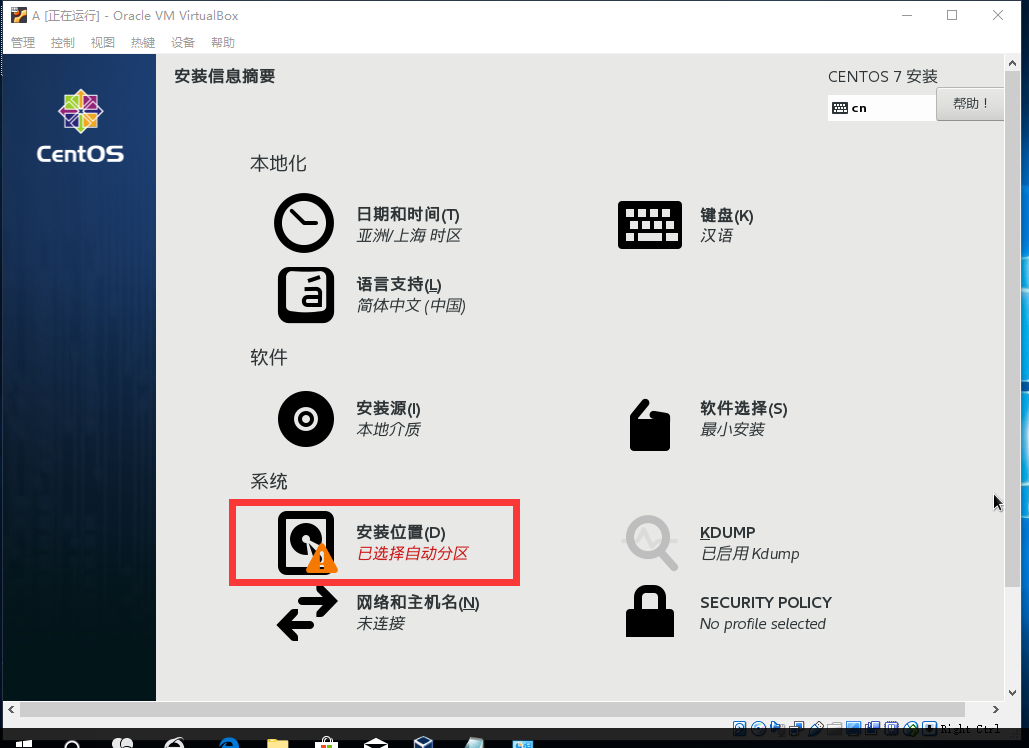Click the 已选择自动分区 red warning text
This screenshot has height=748, width=1029.
pyautogui.click(x=413, y=553)
